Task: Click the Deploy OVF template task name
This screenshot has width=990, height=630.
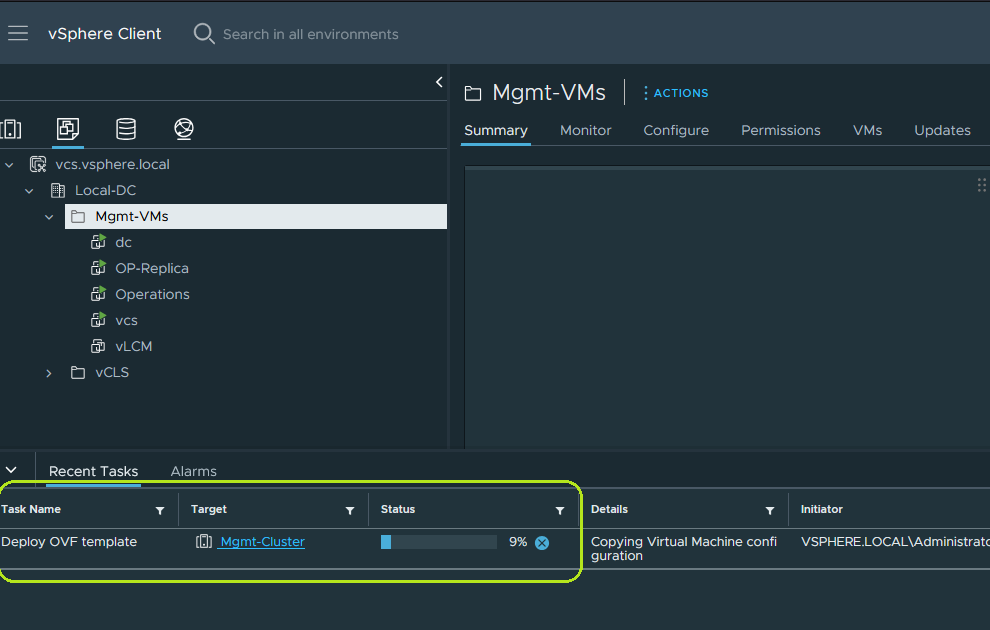Action: coord(69,542)
